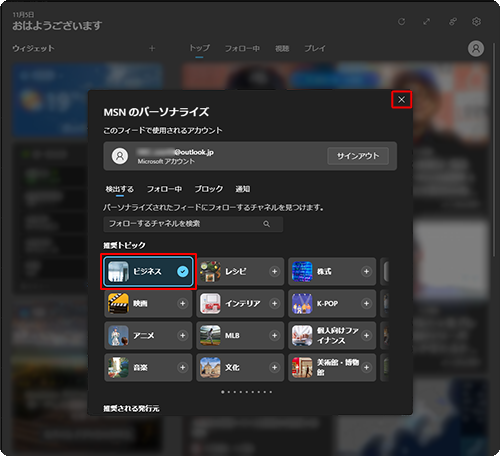Screen dimensions: 500x456
Task: Follow 音楽 topic plus icon
Action: coord(182,368)
